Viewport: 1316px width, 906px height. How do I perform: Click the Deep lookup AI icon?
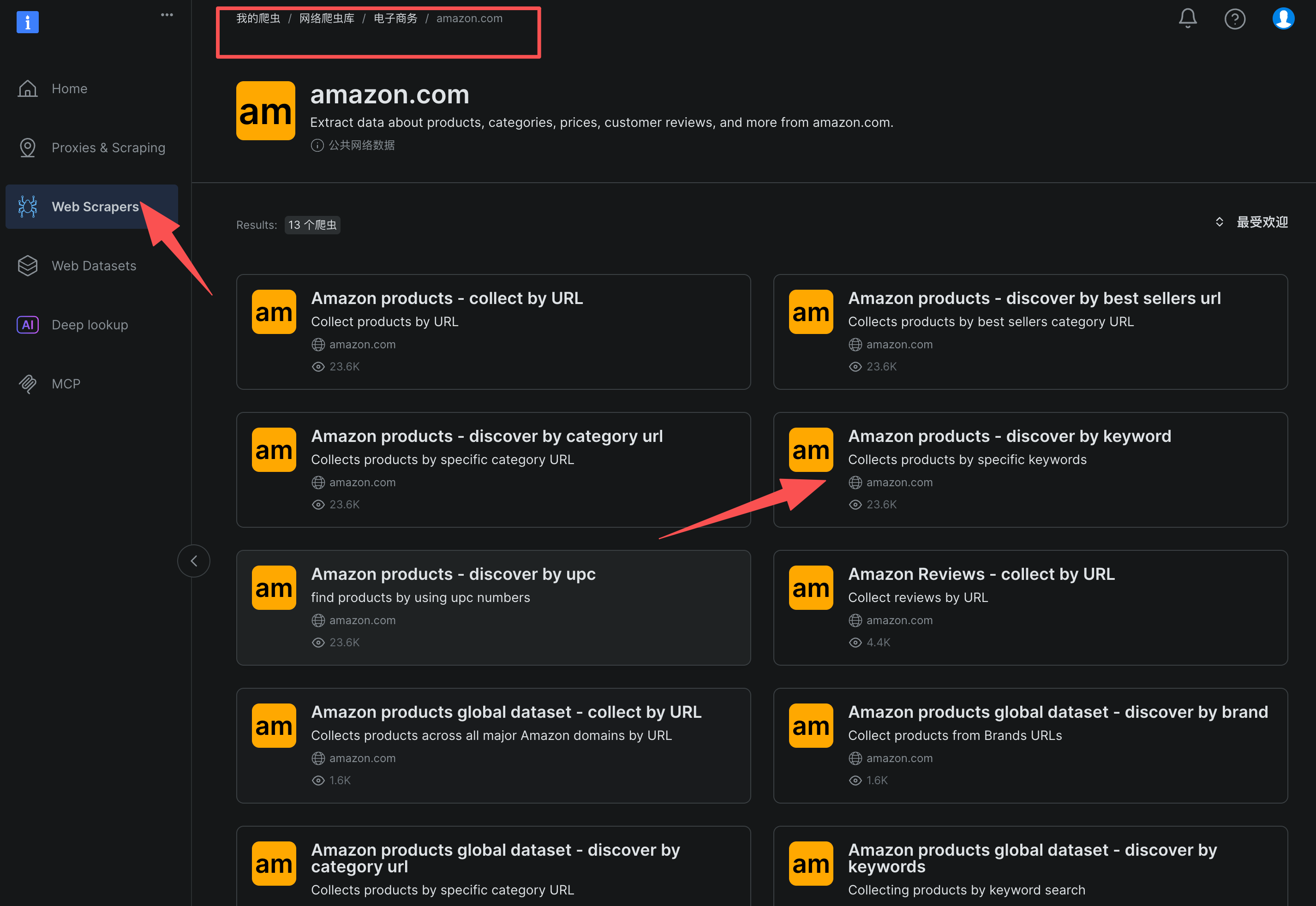(27, 325)
